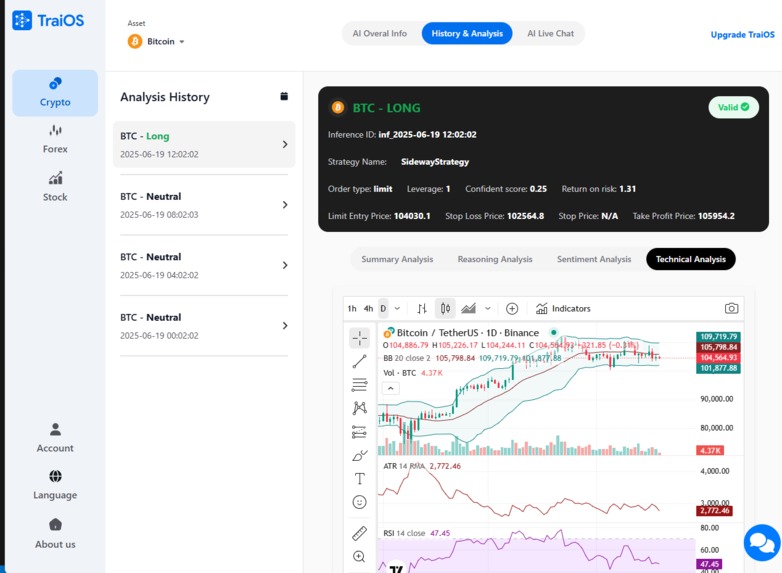Open the Stock section in sidebar
This screenshot has height=573, width=782.
[55, 187]
